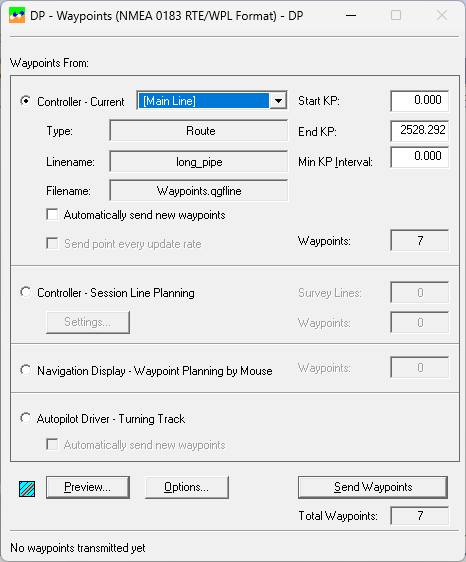Click the Send Waypoints button
Screen dimensions: 466x562
[373, 487]
